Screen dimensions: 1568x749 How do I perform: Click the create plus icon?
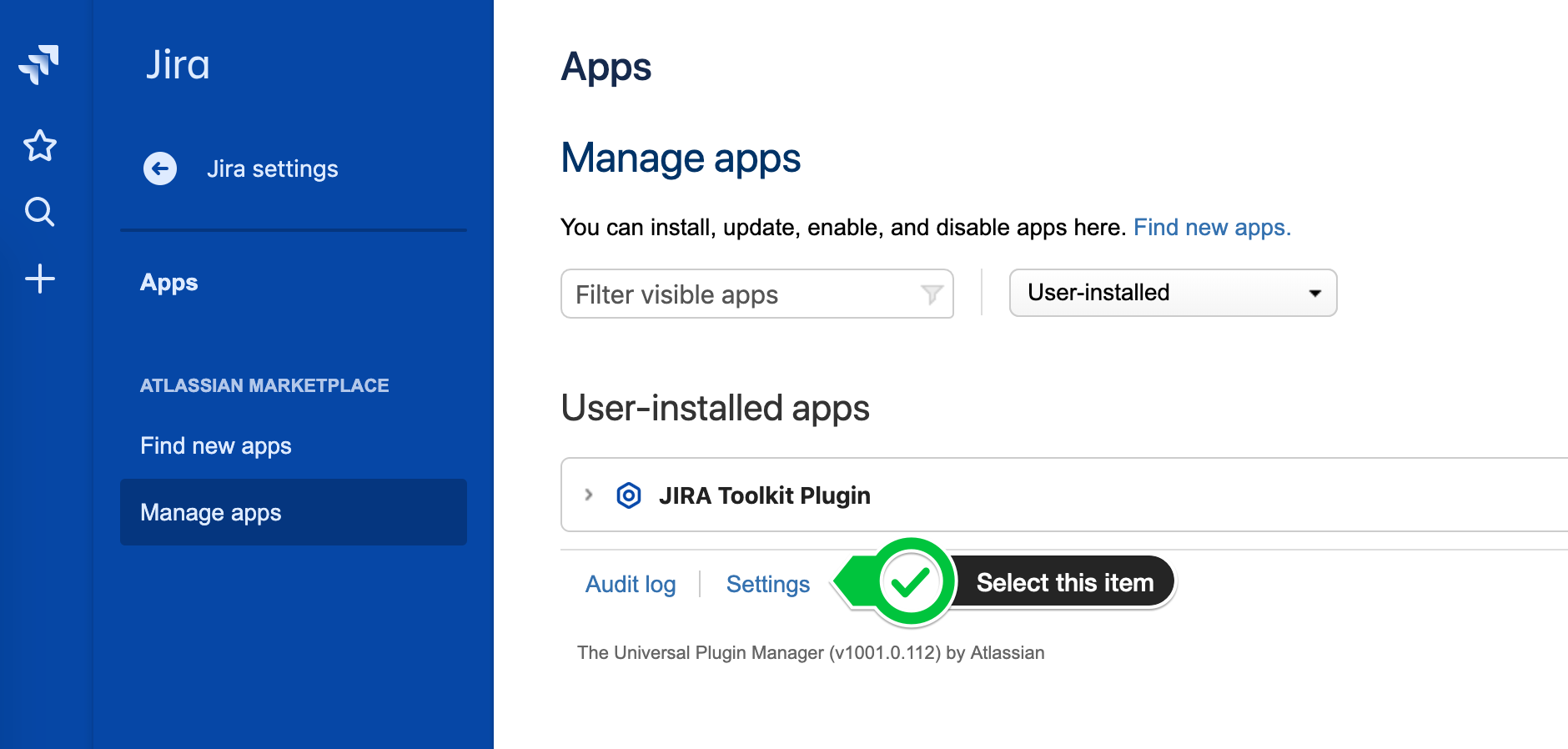[x=40, y=279]
